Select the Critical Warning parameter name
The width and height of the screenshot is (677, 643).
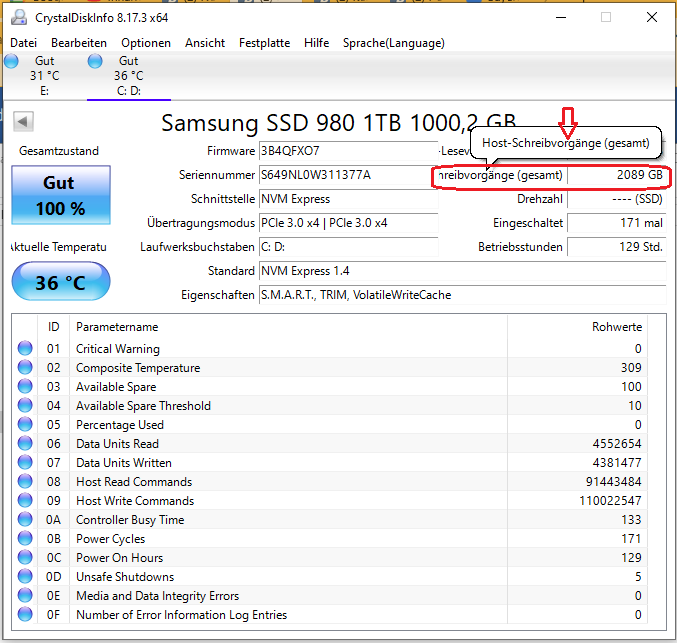click(118, 349)
